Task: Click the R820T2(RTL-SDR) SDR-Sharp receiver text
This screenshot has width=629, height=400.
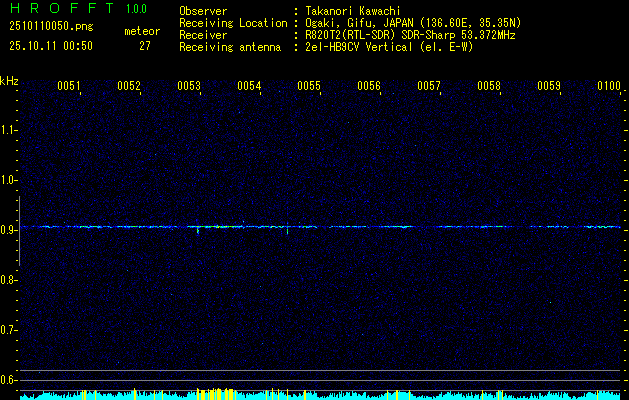Action: pos(410,35)
